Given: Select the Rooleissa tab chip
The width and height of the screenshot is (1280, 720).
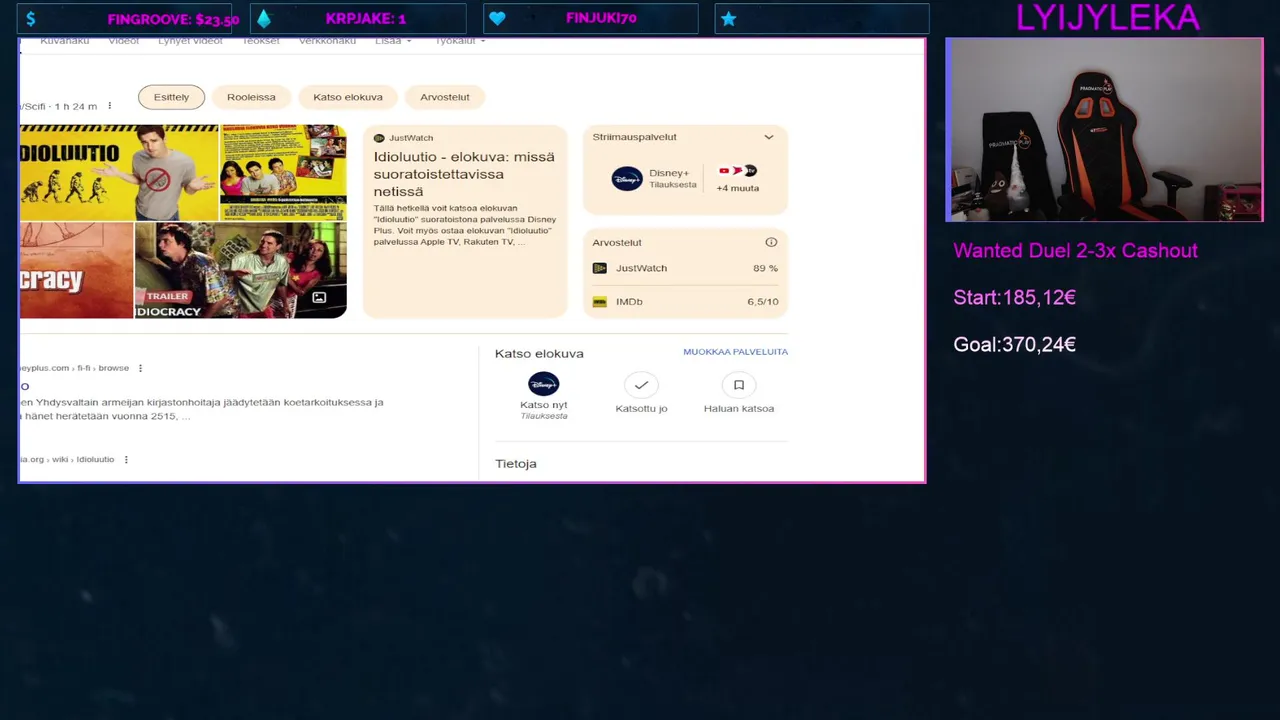Looking at the screenshot, I should 251,97.
